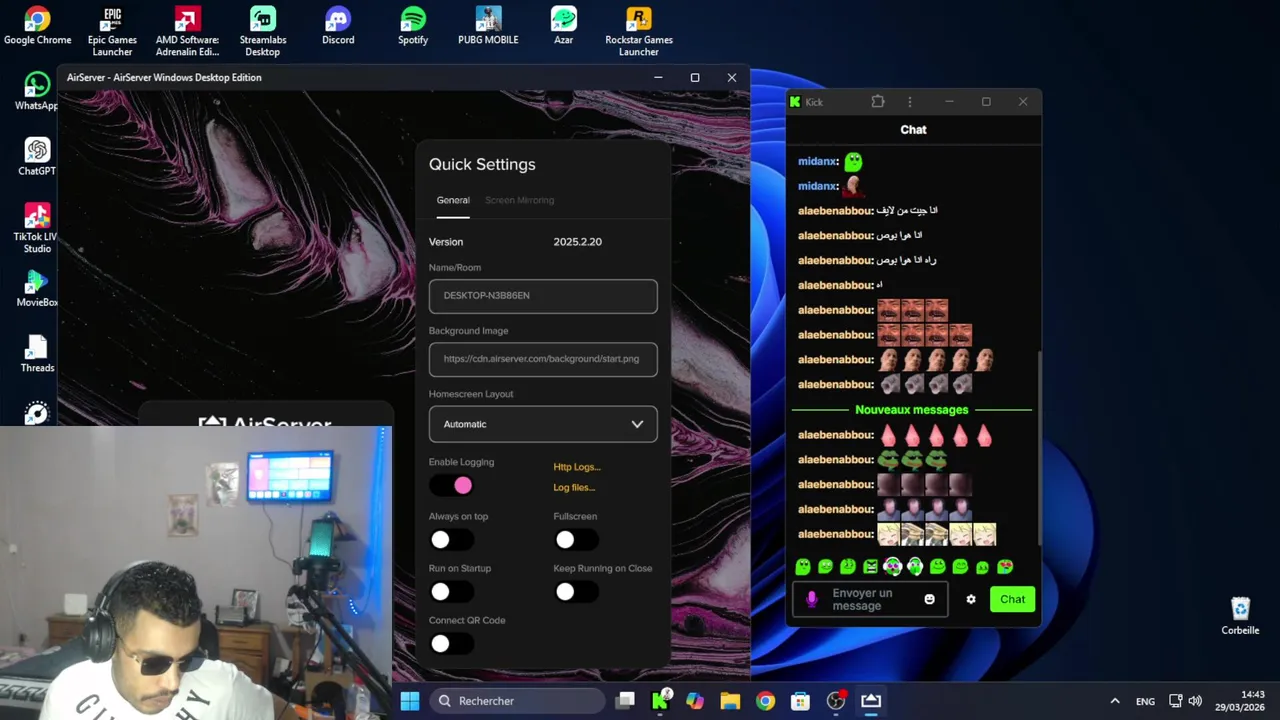Switch on Run on Startup

click(451, 592)
